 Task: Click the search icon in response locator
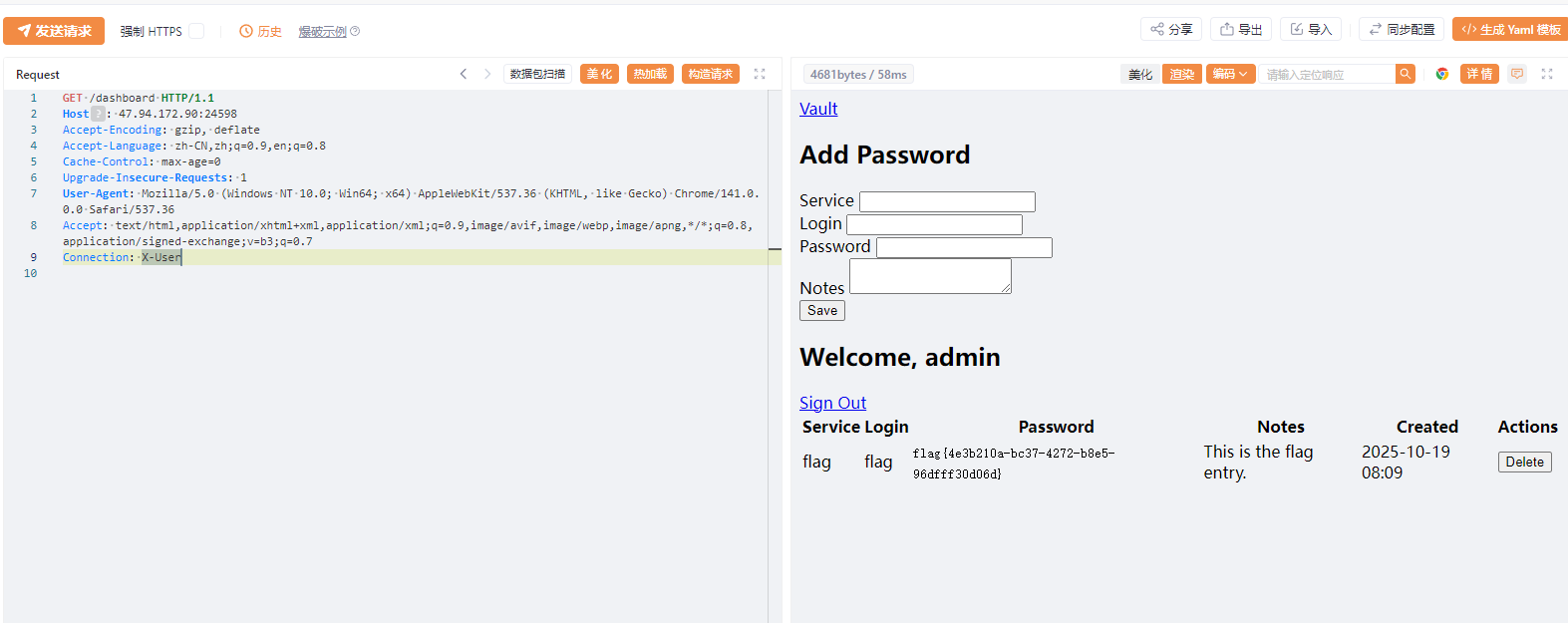click(1405, 74)
